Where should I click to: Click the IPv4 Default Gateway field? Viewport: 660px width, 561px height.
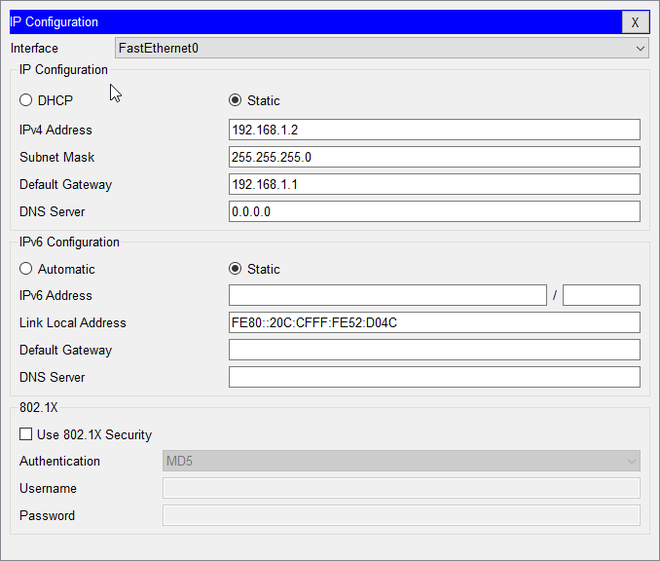click(x=434, y=184)
